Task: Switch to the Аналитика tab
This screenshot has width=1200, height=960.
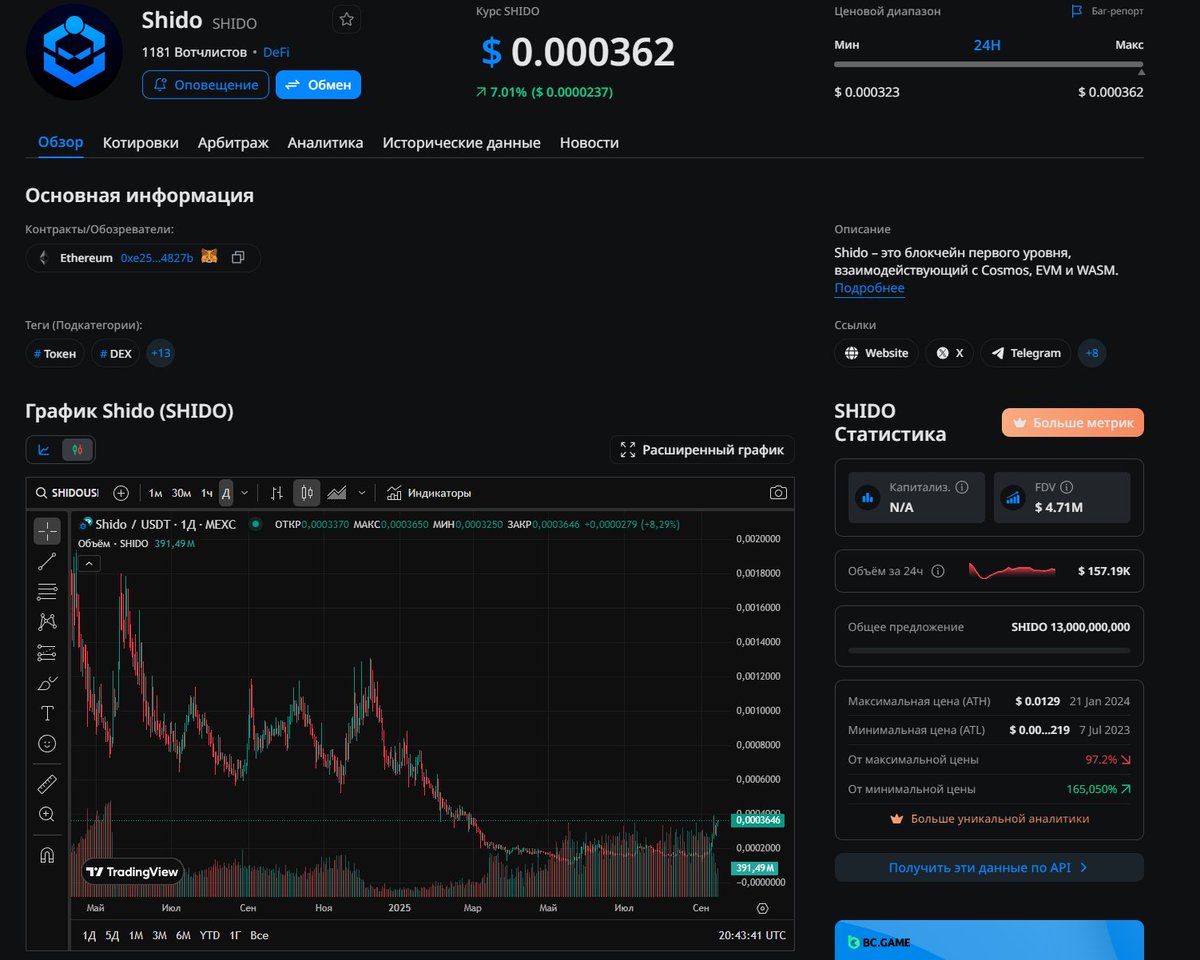Action: point(325,143)
